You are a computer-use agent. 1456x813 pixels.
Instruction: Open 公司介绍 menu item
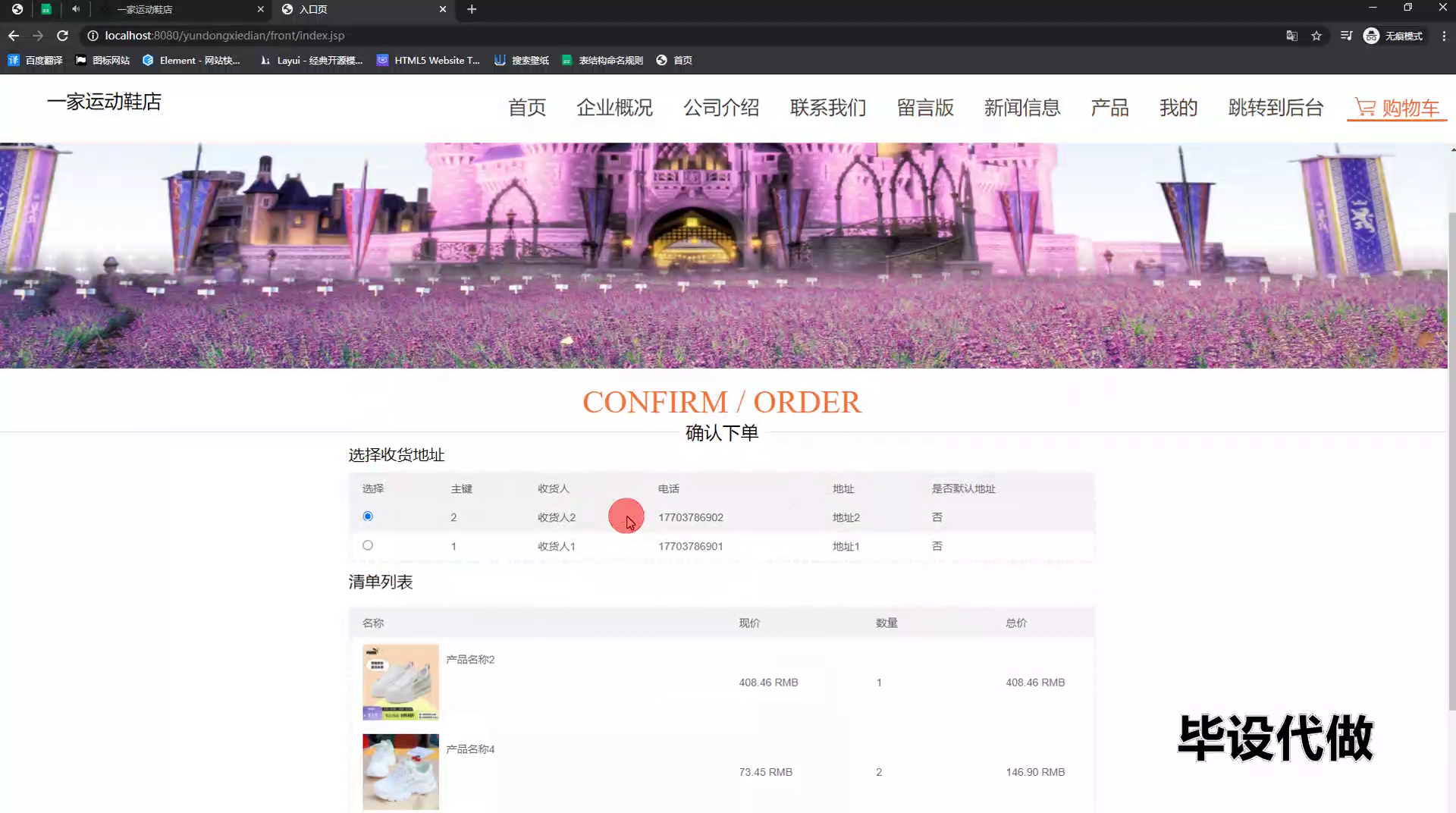point(721,108)
